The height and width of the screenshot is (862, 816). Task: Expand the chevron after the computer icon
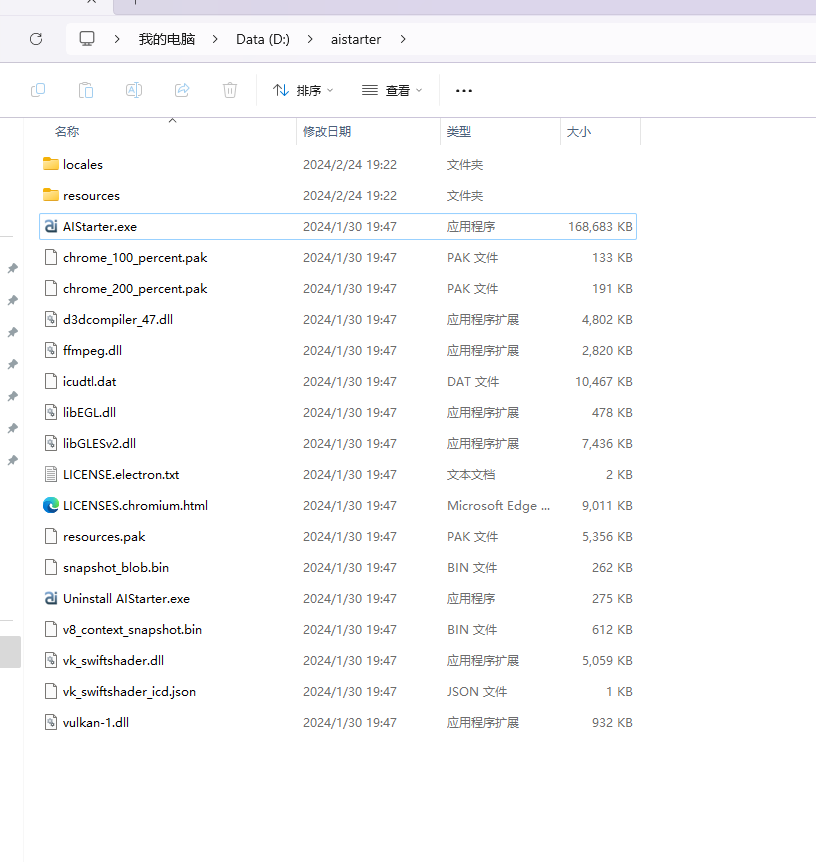[x=117, y=39]
